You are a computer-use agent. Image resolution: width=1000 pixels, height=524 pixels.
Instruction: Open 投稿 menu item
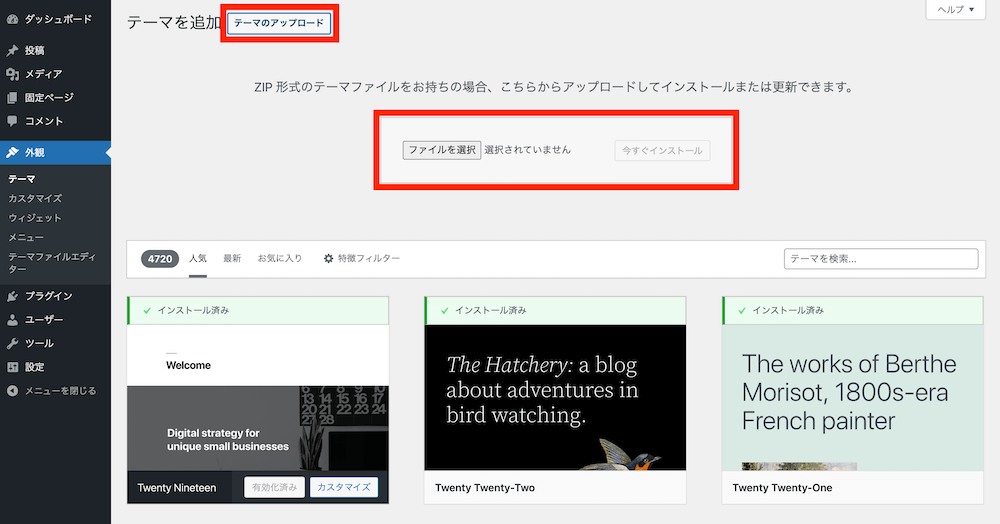pos(55,50)
